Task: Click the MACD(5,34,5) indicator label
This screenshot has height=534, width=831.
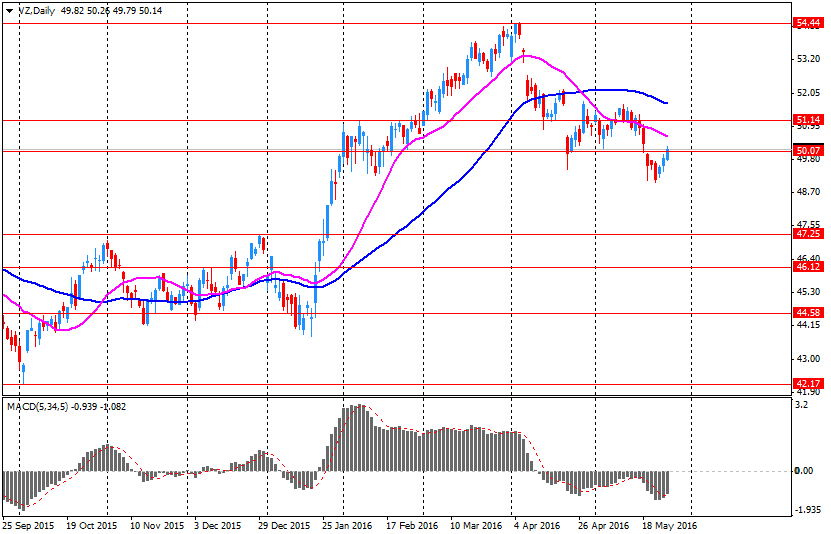Action: click(38, 407)
